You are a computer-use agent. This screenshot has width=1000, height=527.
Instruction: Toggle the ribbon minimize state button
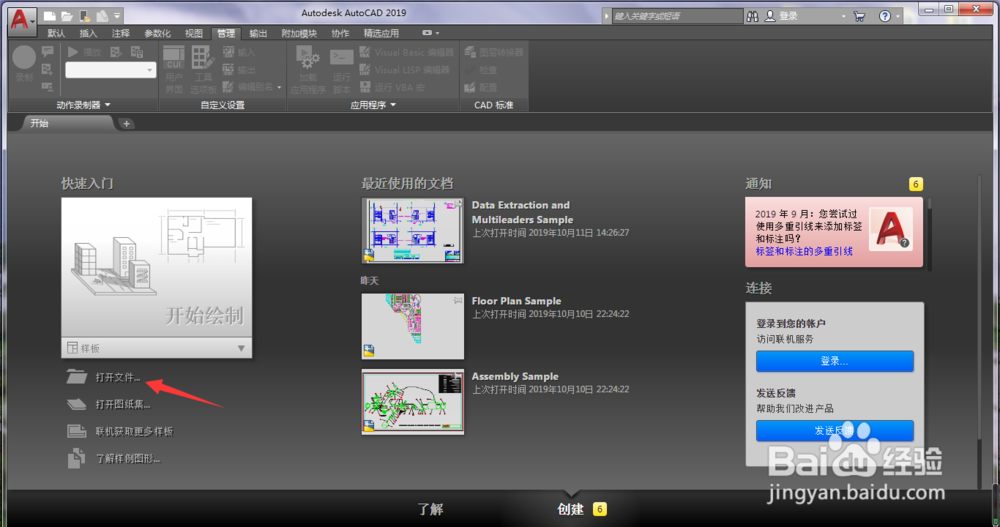[x=427, y=33]
